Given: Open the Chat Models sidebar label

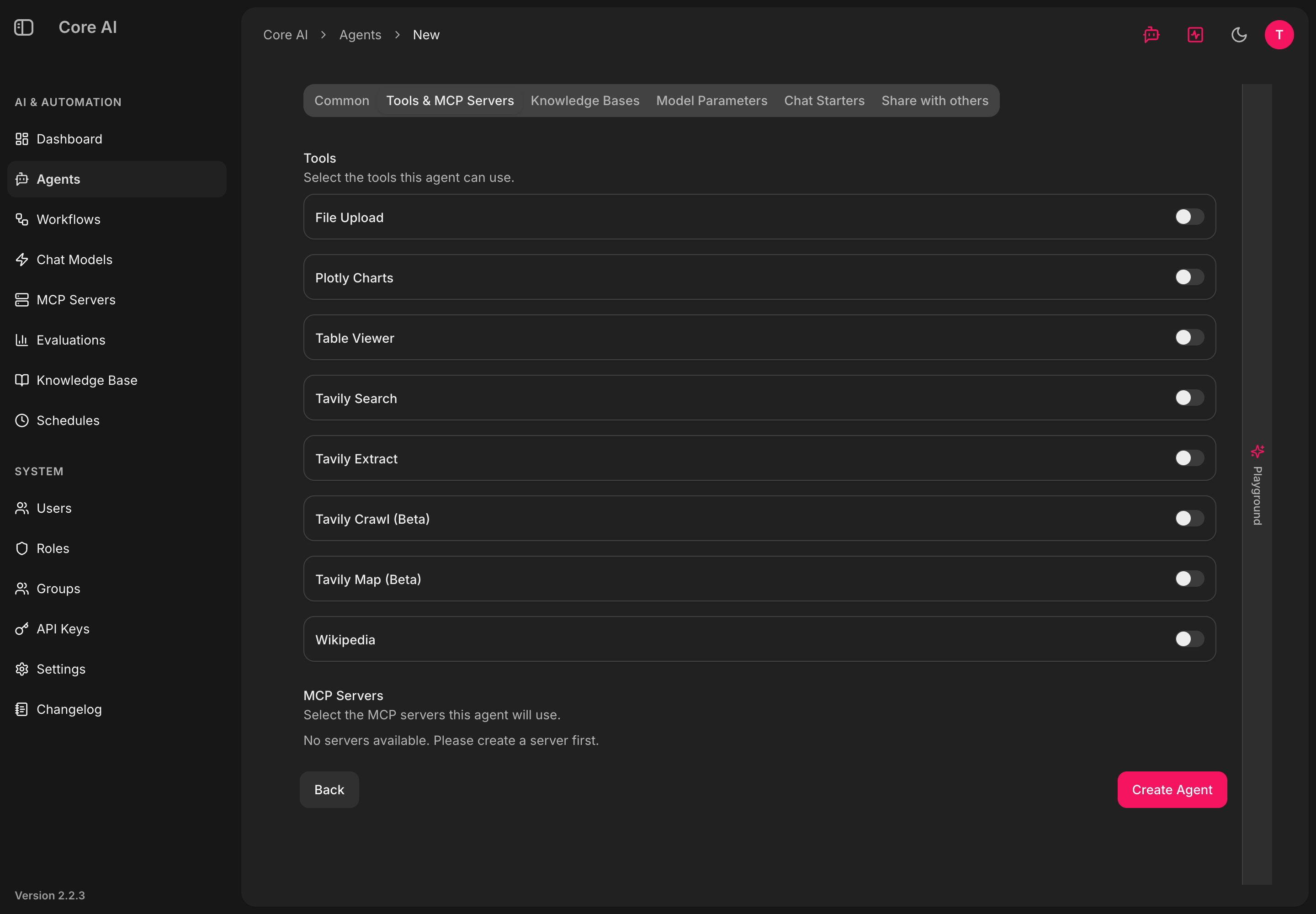Looking at the screenshot, I should pyautogui.click(x=74, y=260).
